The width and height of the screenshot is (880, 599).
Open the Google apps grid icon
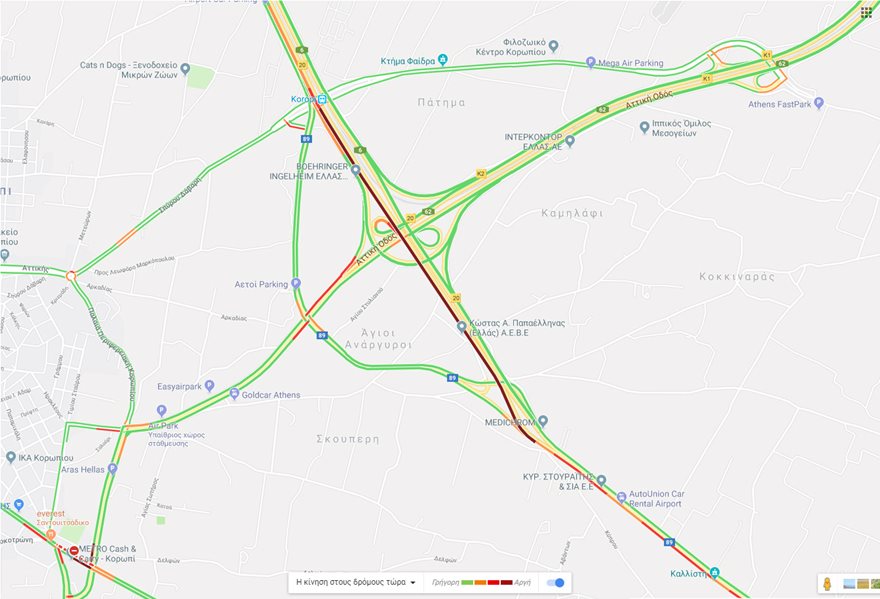pos(866,12)
